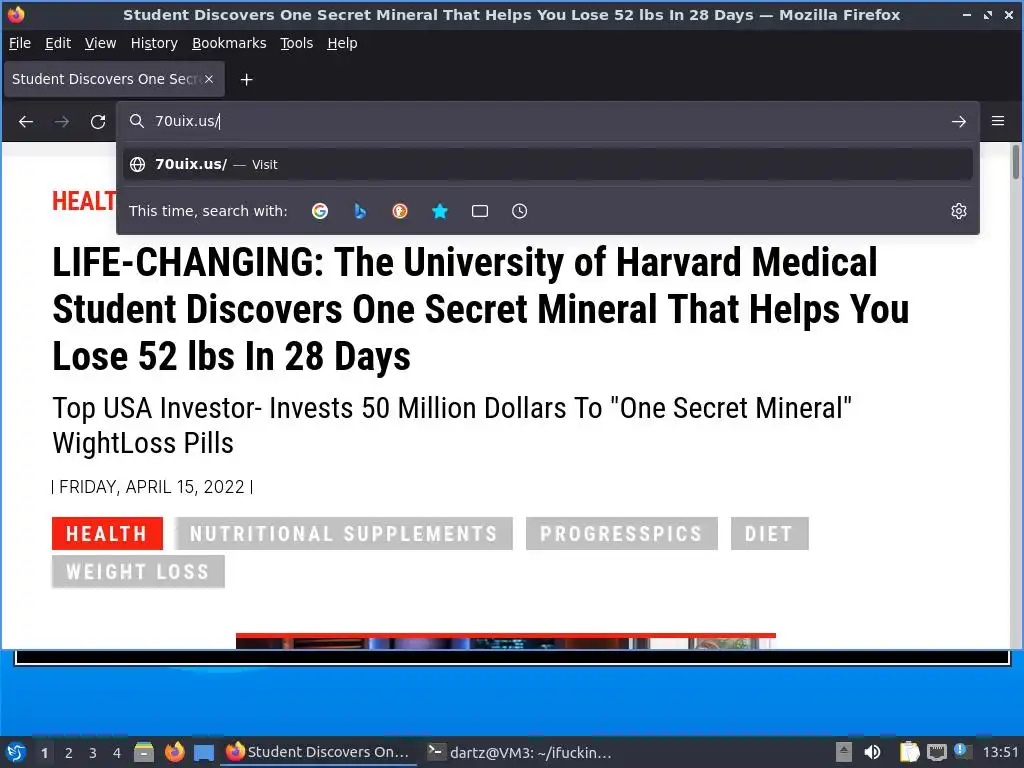Image resolution: width=1024 pixels, height=768 pixels.
Task: Open the Edit menu
Action: [57, 43]
